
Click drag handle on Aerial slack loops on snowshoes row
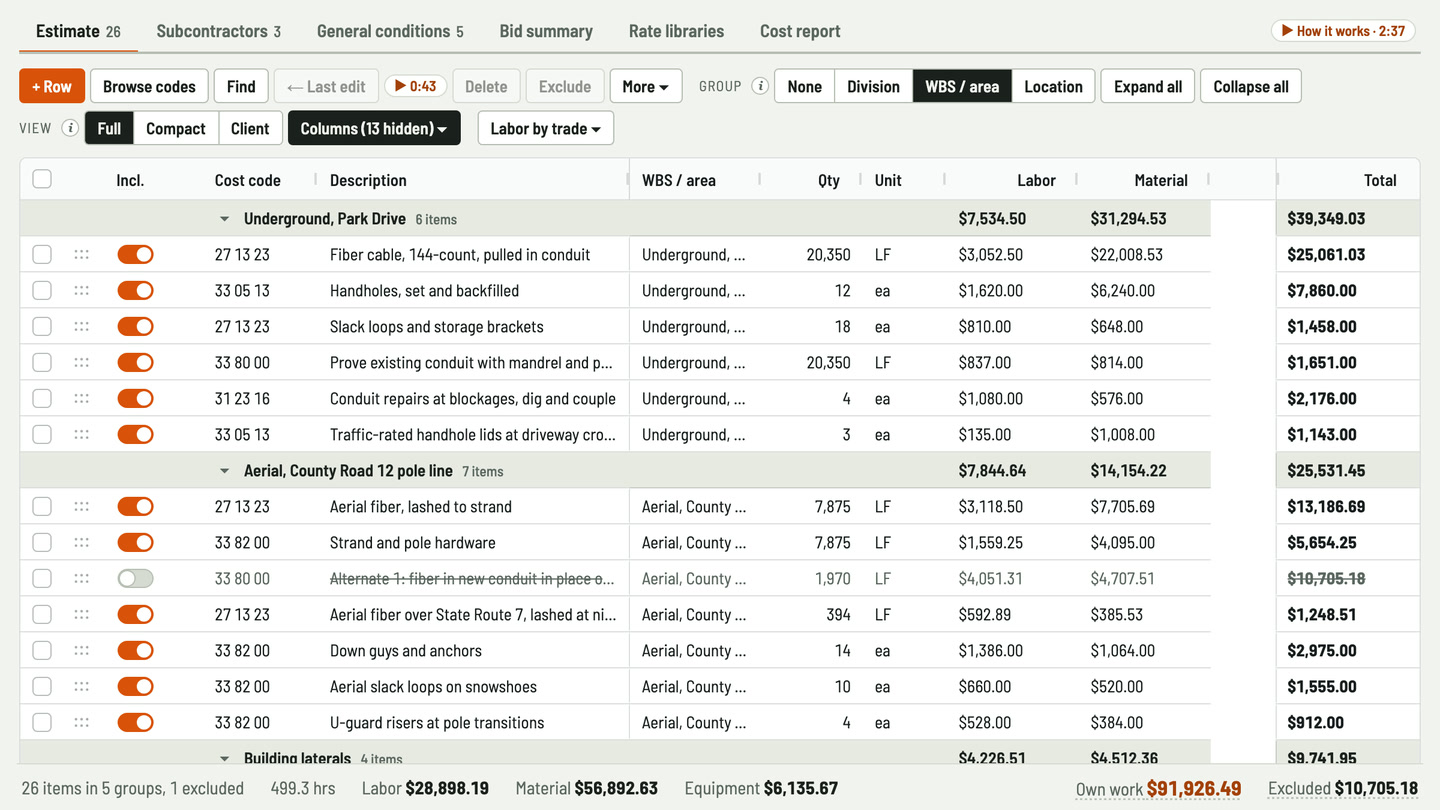click(82, 687)
